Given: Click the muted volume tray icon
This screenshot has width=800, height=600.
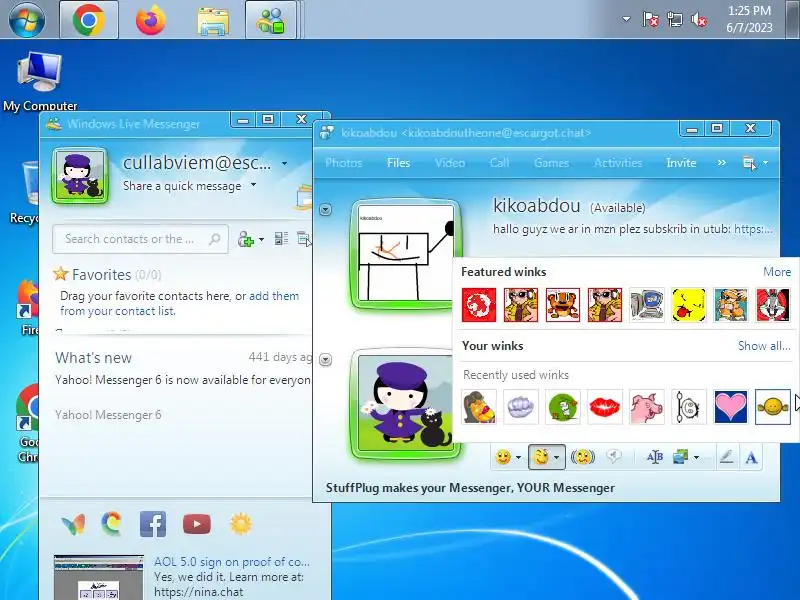Looking at the screenshot, I should point(698,20).
